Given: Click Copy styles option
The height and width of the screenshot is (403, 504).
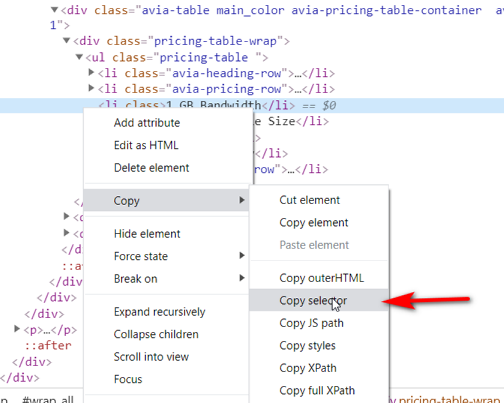Looking at the screenshot, I should pos(319,345).
